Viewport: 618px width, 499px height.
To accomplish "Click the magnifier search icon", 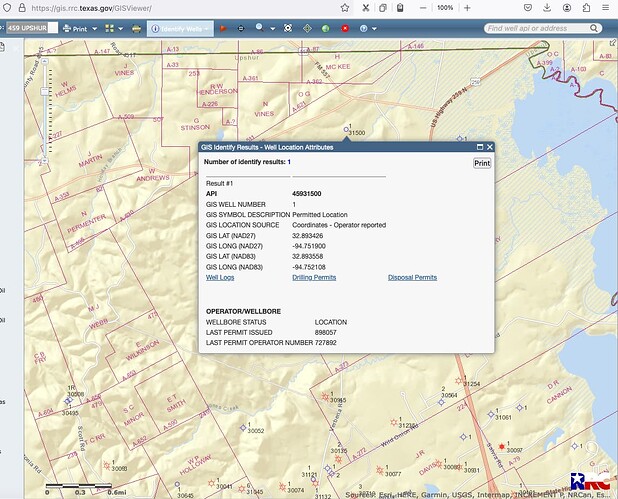I will (x=259, y=28).
